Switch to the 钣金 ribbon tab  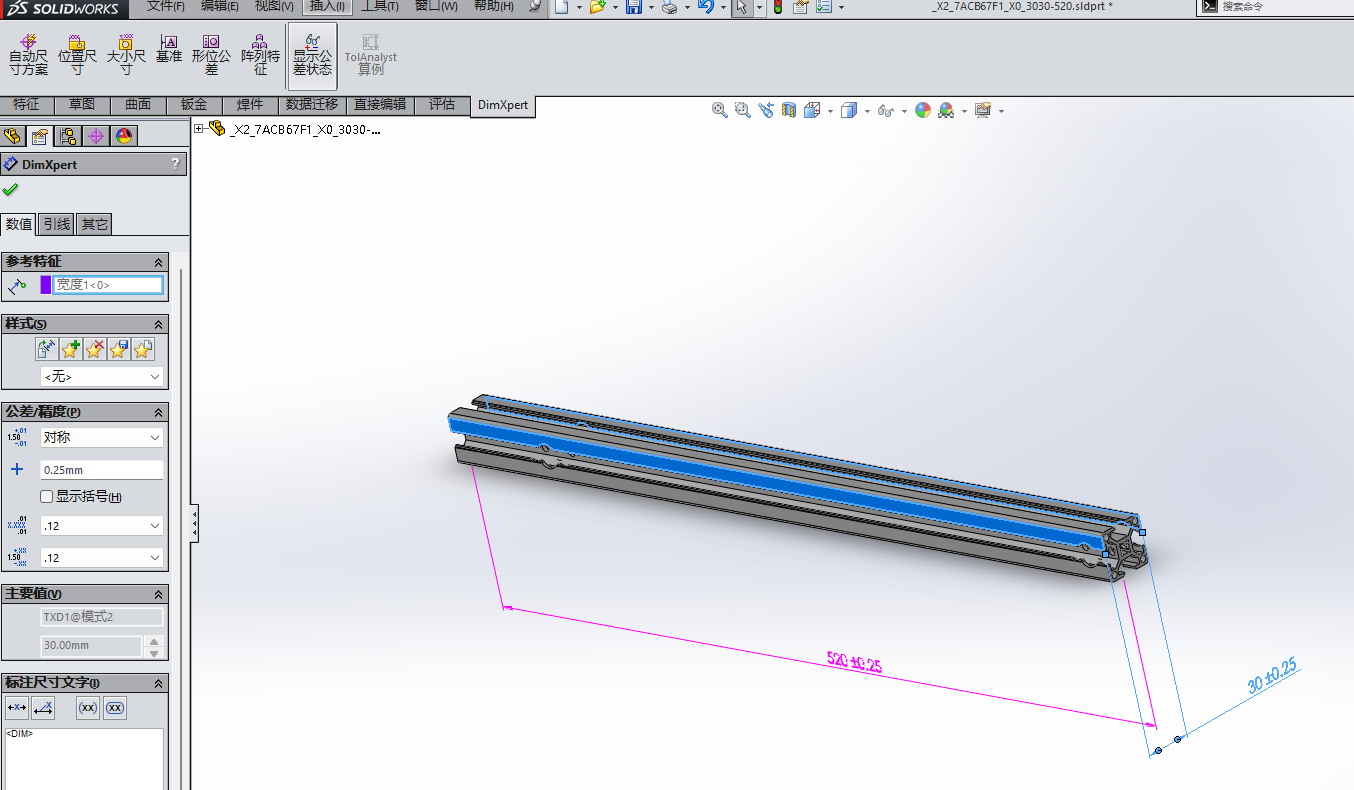[x=194, y=105]
